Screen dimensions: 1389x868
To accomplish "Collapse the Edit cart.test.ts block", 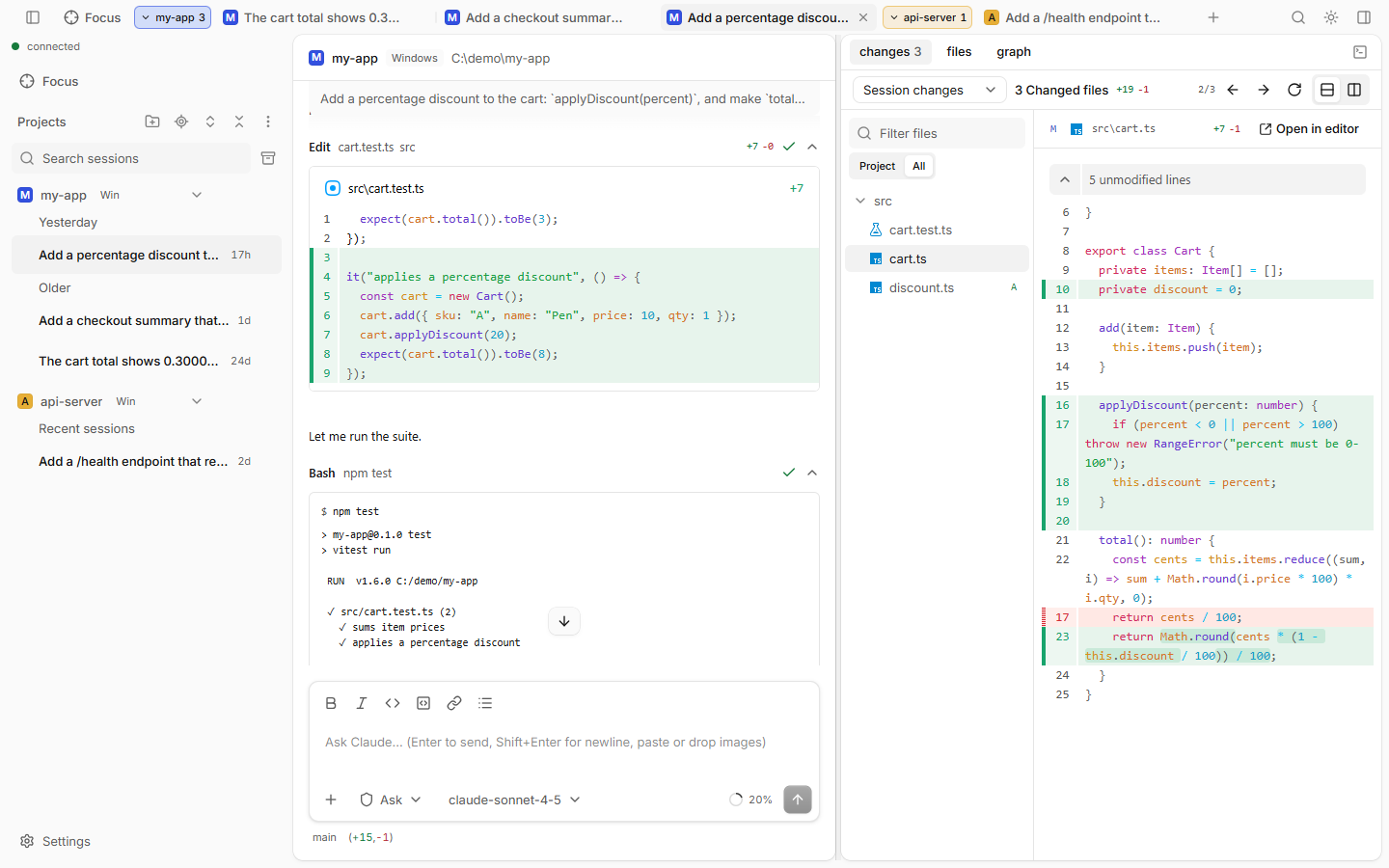I will click(812, 147).
